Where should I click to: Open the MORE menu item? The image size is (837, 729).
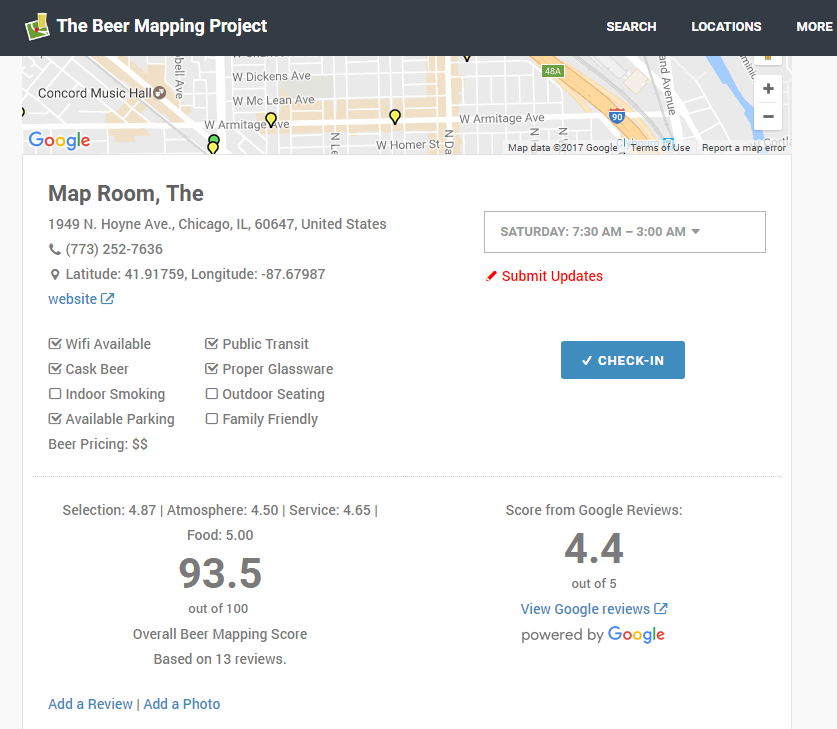814,27
